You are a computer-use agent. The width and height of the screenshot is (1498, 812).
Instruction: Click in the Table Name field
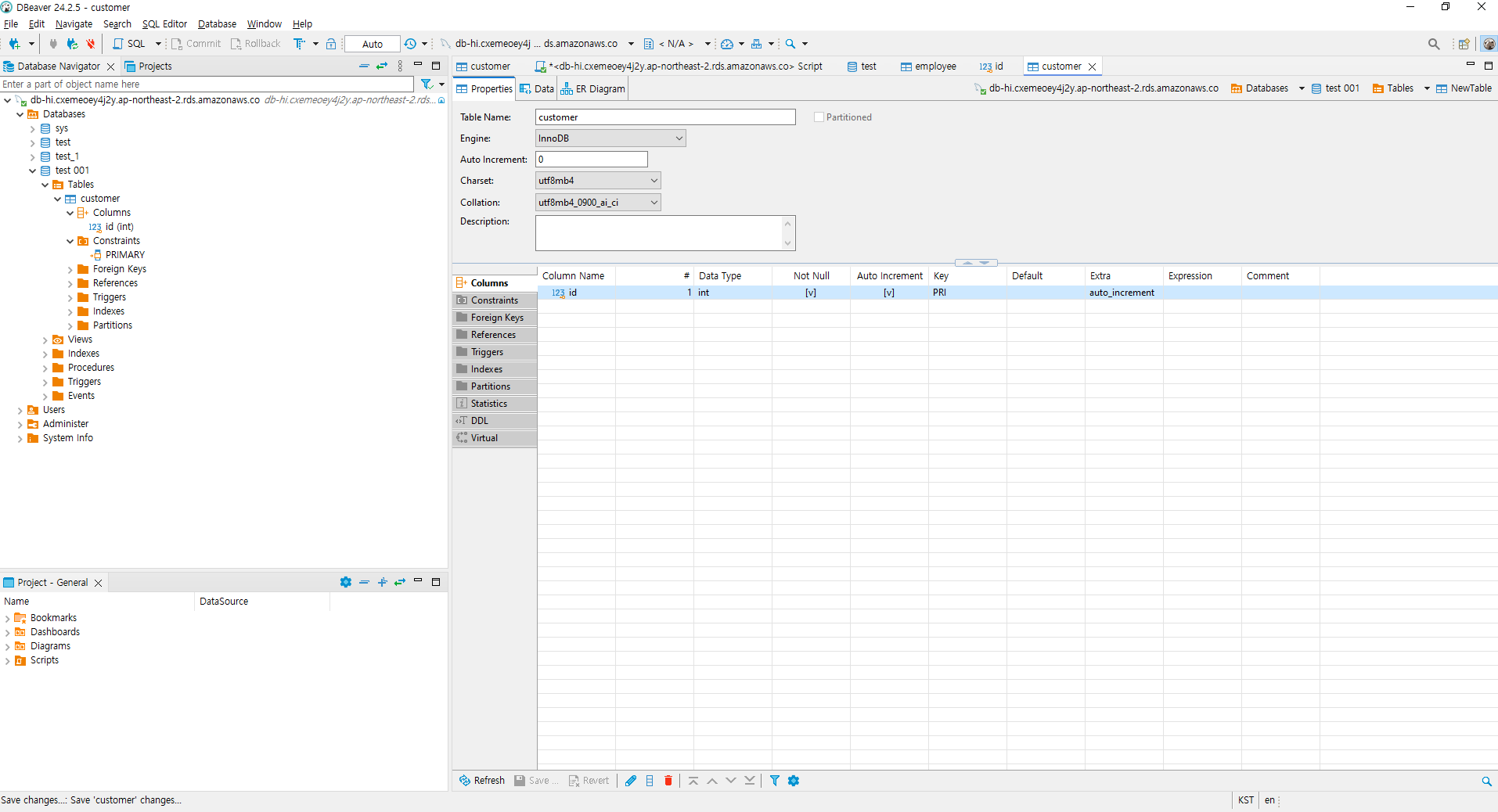pos(665,117)
